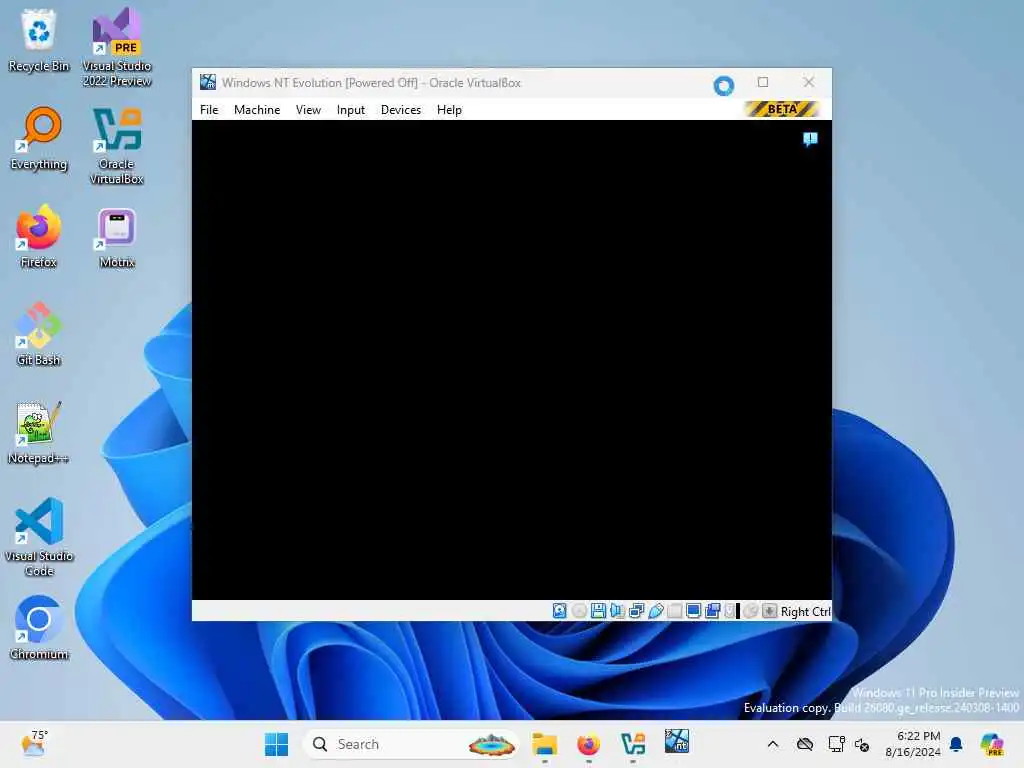Select the Everything desktop shortcut

pyautogui.click(x=39, y=138)
